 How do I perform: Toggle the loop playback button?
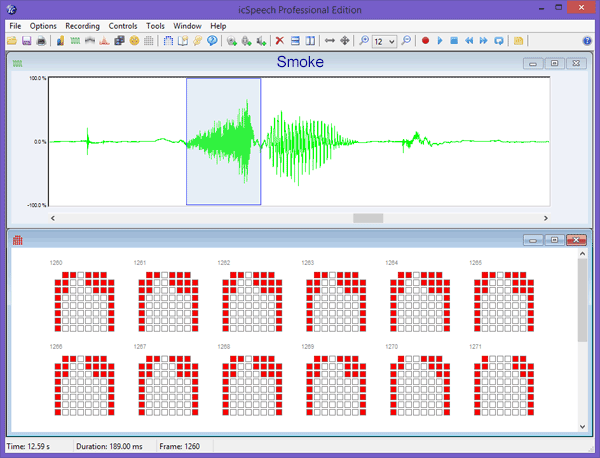click(498, 41)
